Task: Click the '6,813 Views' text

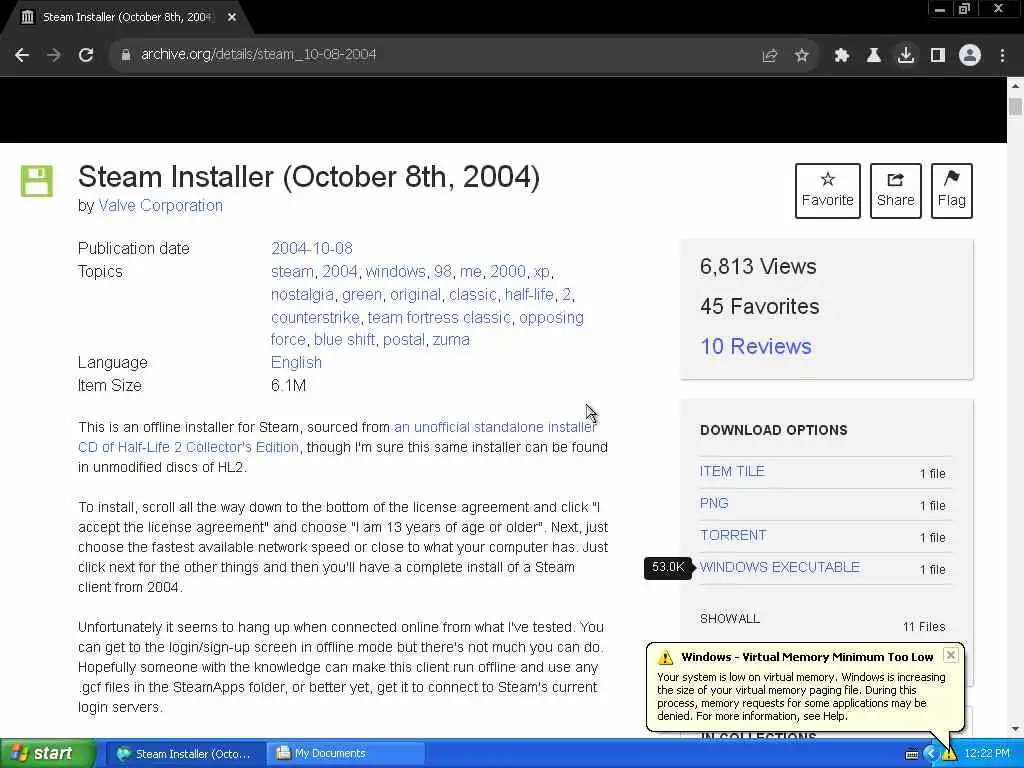Action: point(758,266)
